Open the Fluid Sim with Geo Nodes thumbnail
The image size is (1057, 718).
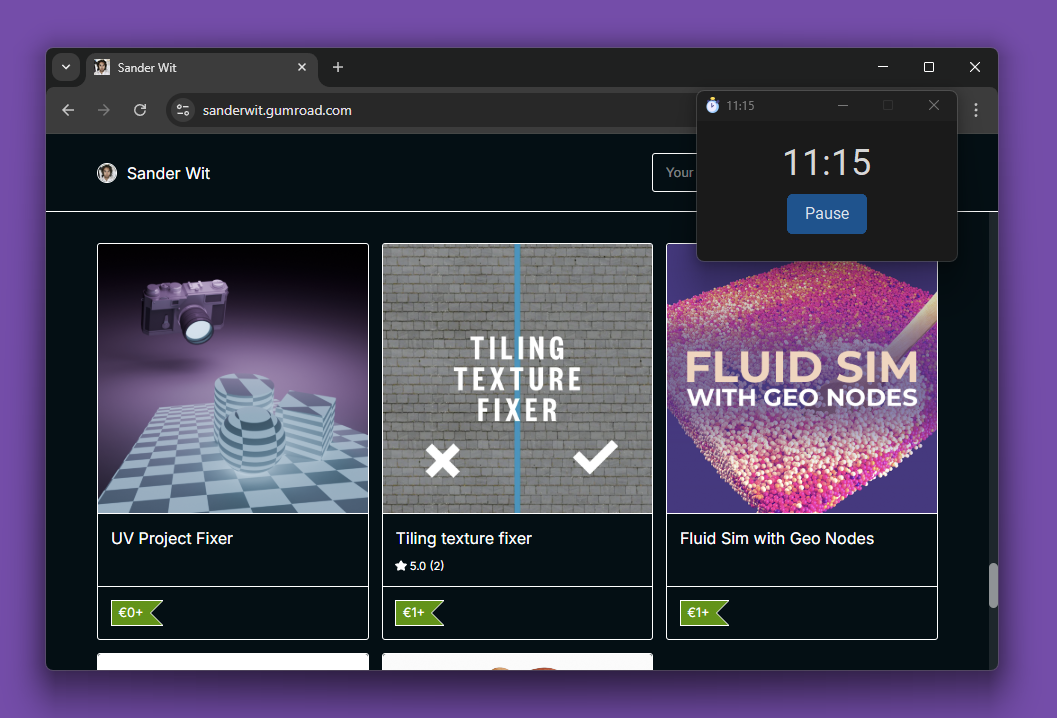tap(802, 387)
